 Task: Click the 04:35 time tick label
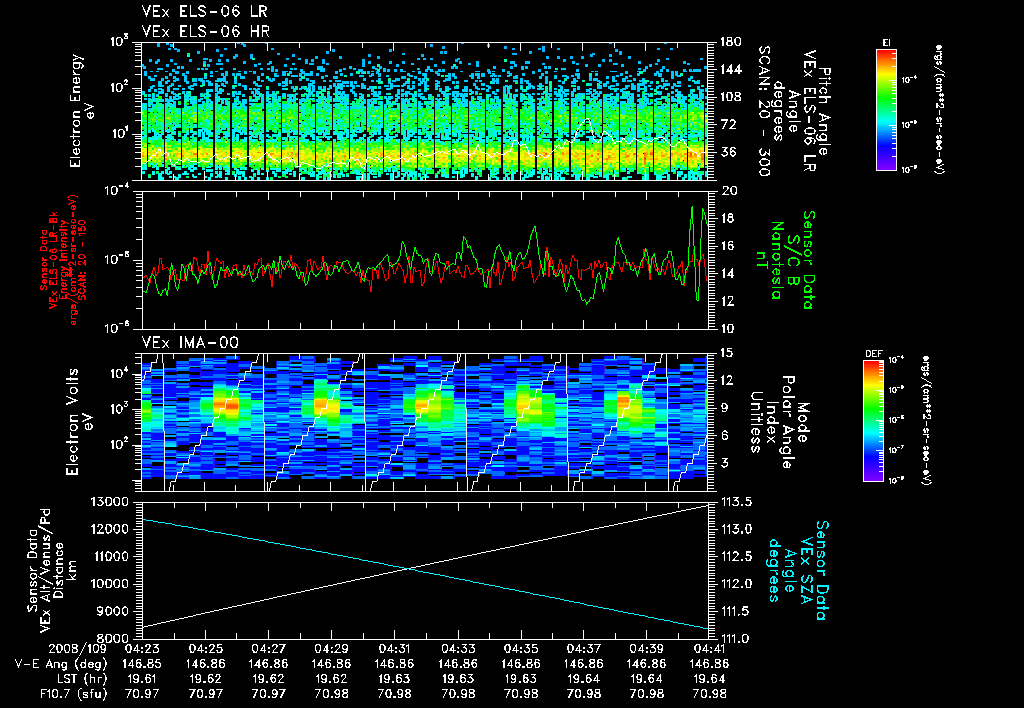pyautogui.click(x=521, y=649)
